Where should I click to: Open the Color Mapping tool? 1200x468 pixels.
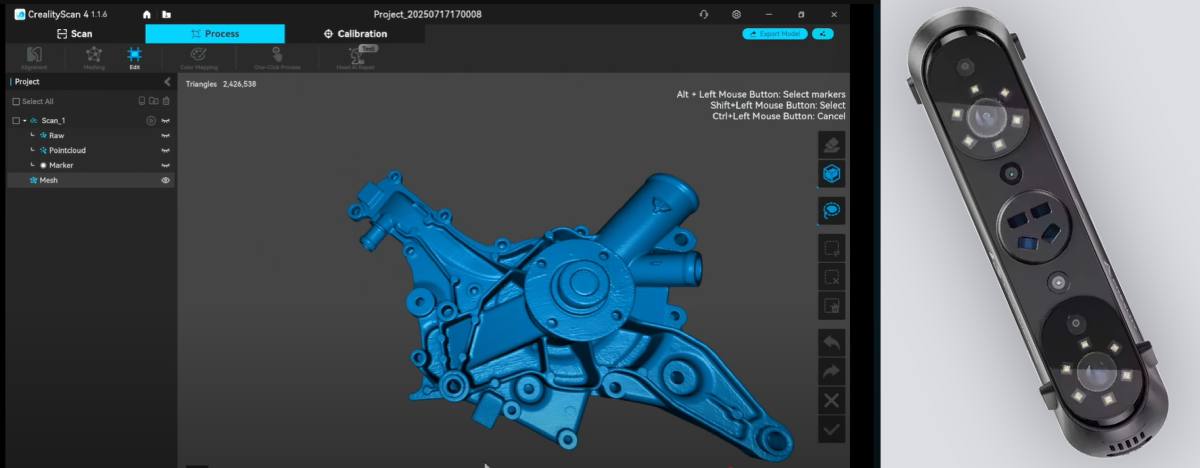200,56
